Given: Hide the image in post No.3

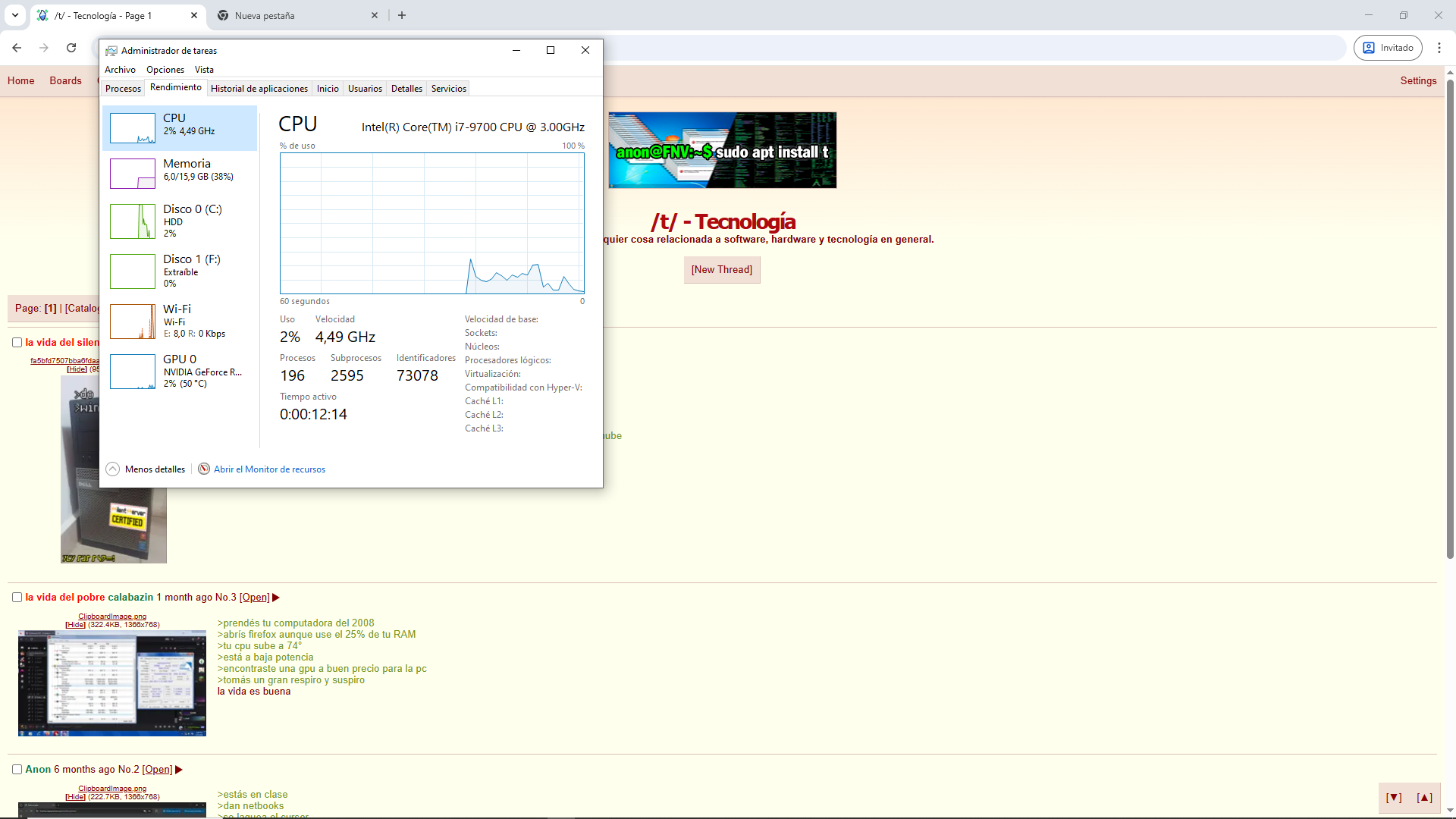Looking at the screenshot, I should coord(75,625).
